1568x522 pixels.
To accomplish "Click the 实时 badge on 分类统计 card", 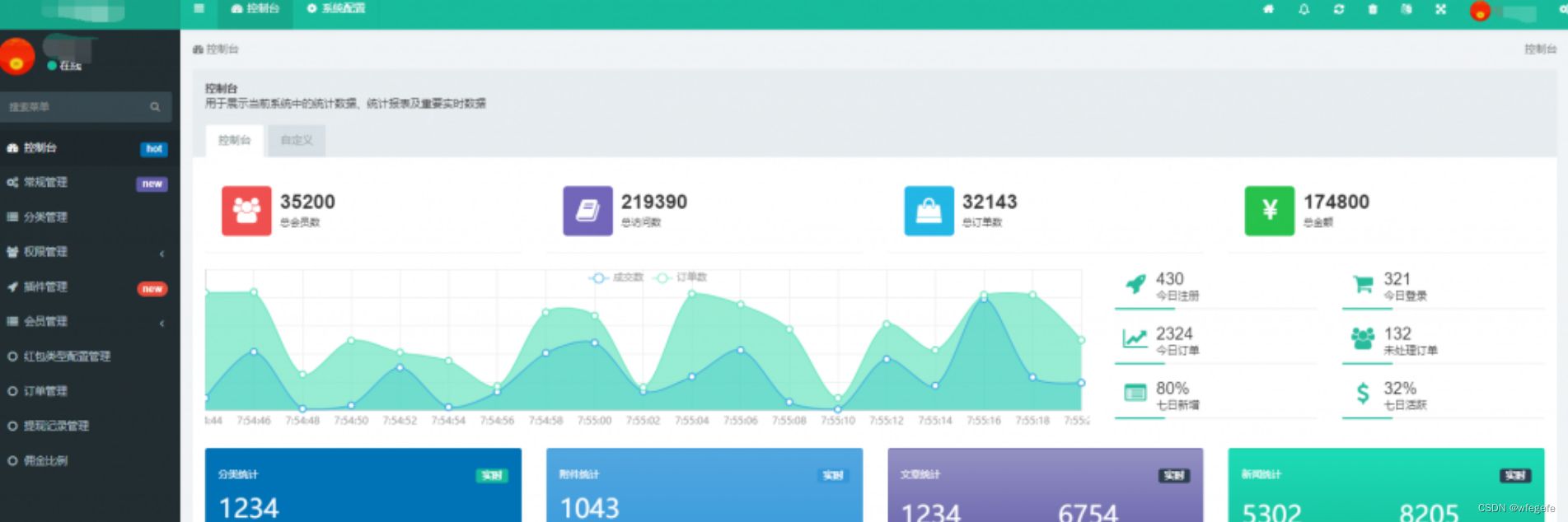I will (x=492, y=475).
